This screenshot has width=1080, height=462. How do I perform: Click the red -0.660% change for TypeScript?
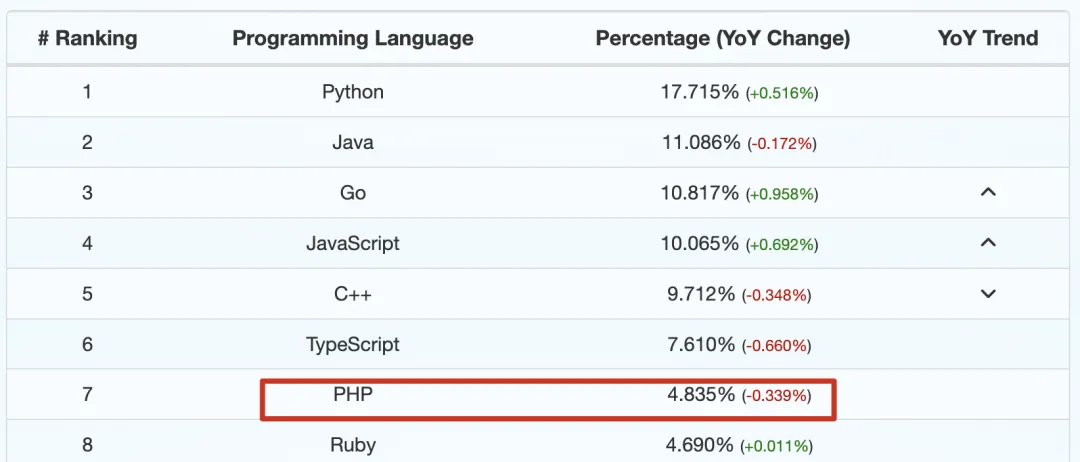click(x=776, y=346)
